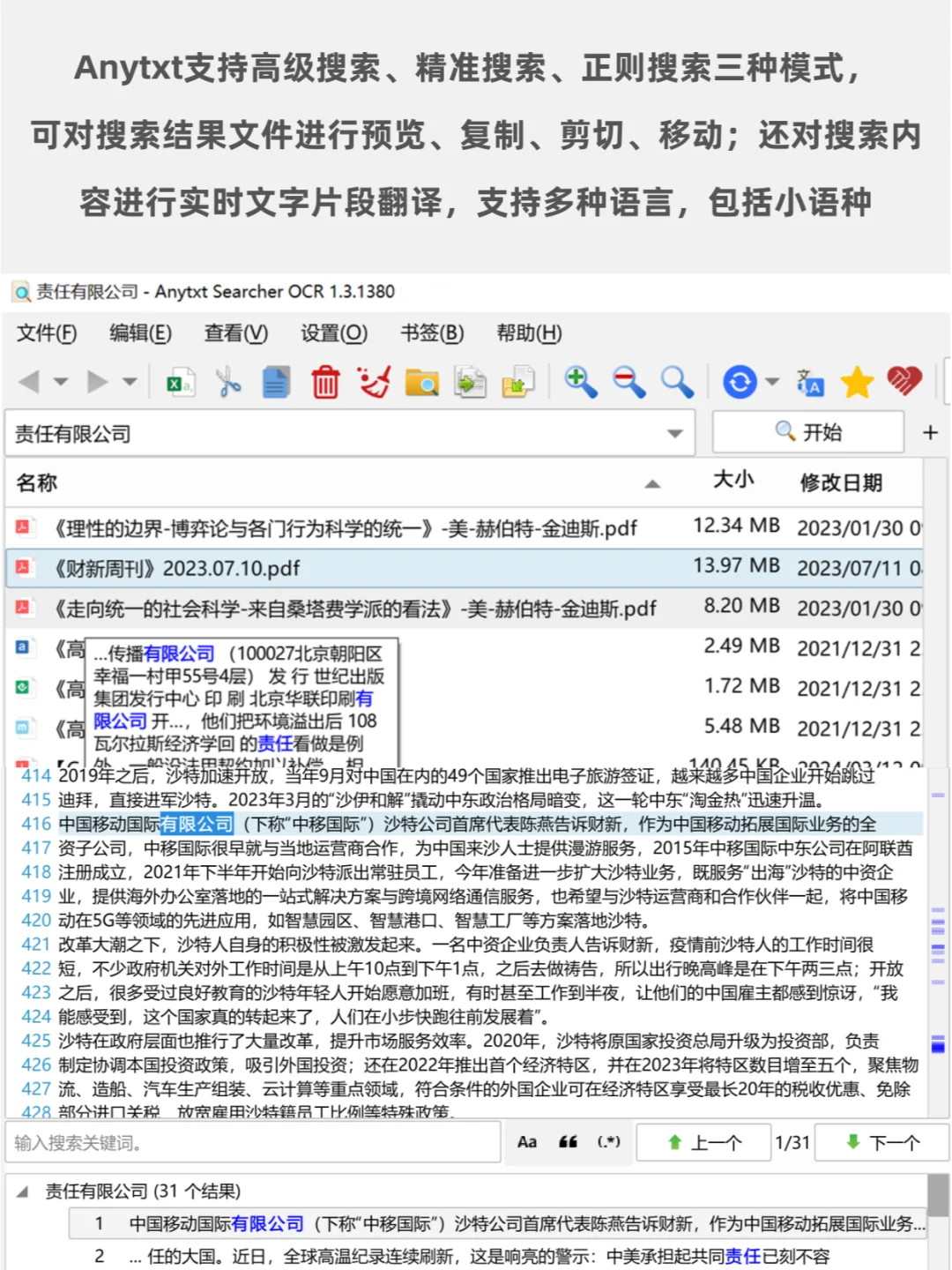Click the star favorites icon
Image resolution: width=952 pixels, height=1270 pixels.
coord(857,383)
